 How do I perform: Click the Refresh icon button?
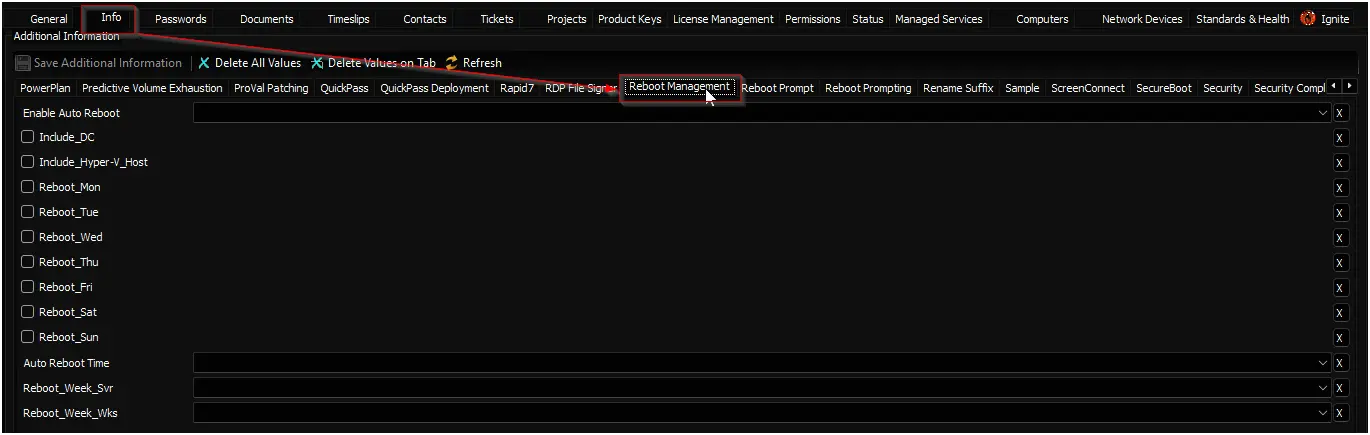[x=474, y=63]
